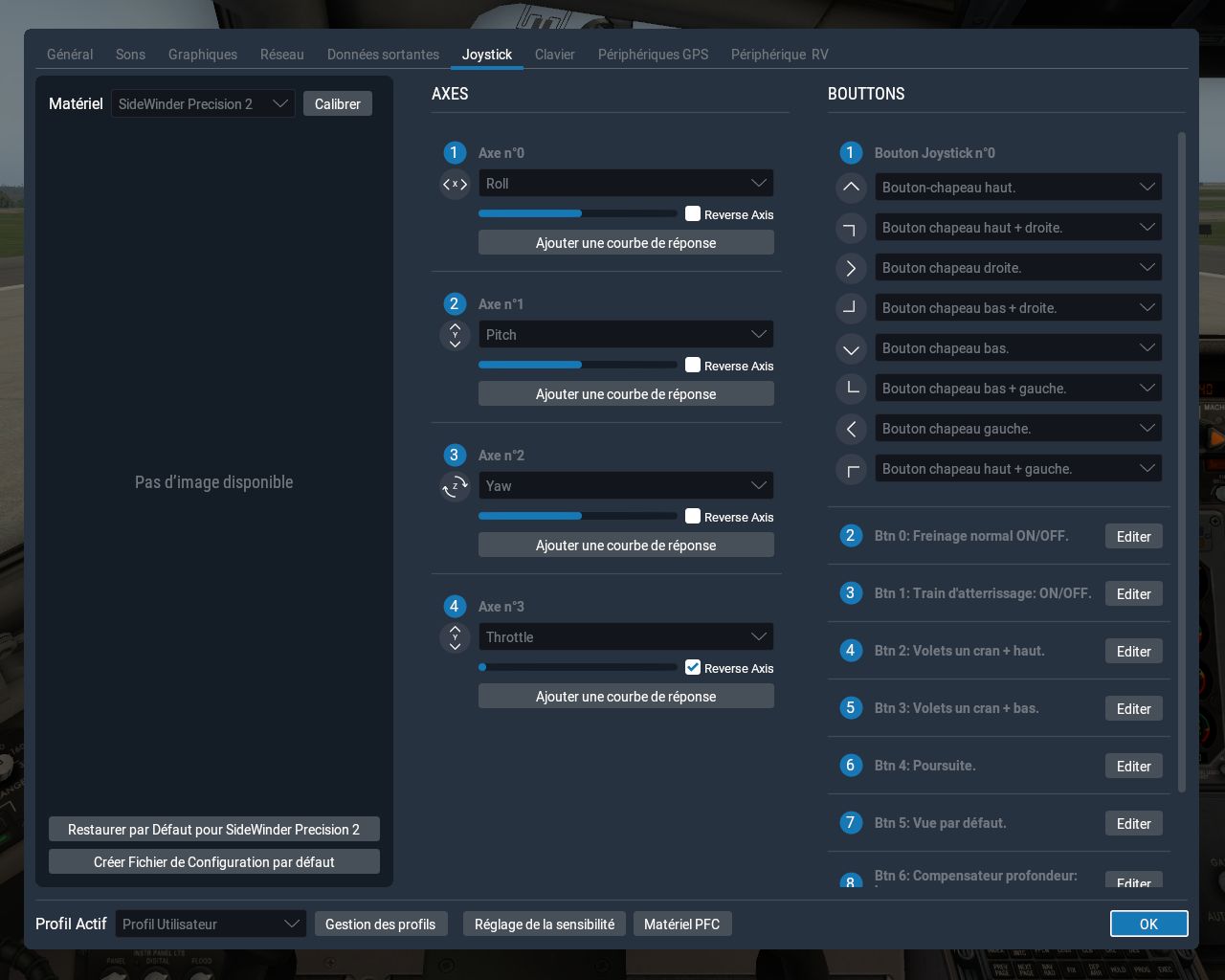This screenshot has height=980, width=1225.
Task: Switch to the Général tab
Action: 70,55
